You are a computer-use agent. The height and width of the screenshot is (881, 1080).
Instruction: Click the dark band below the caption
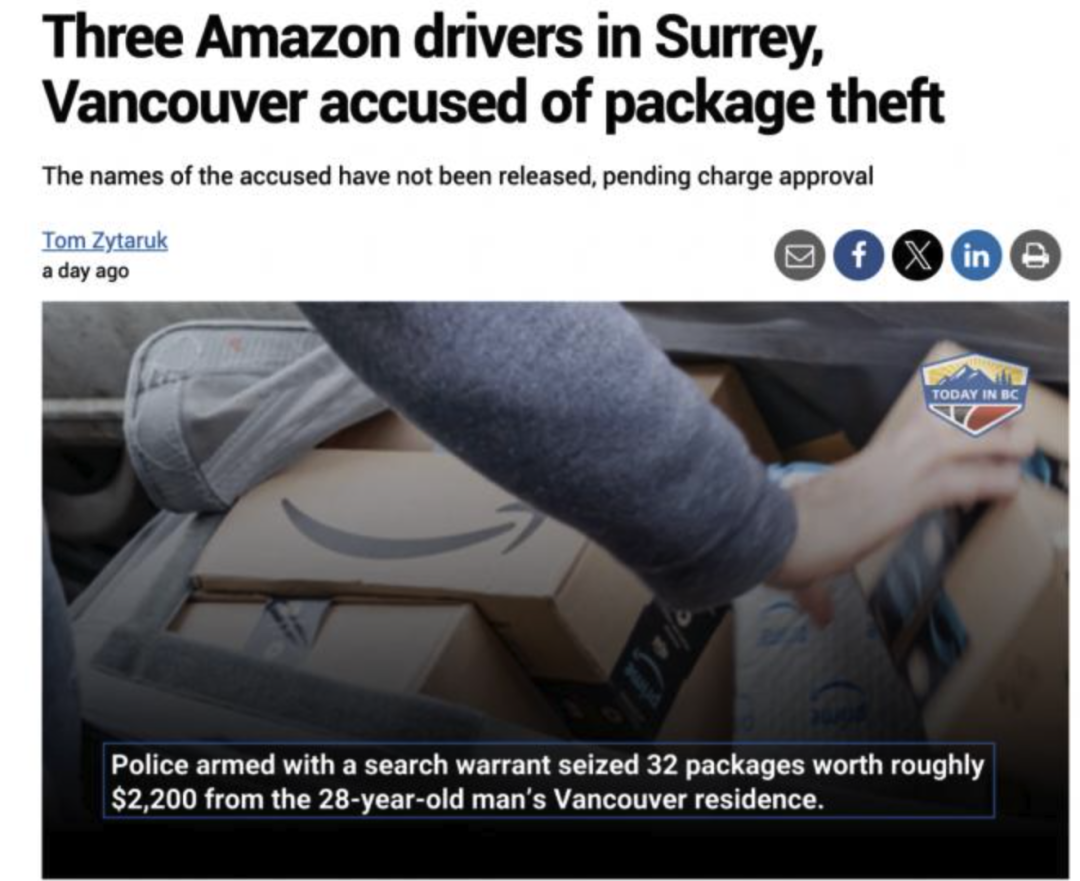click(555, 849)
